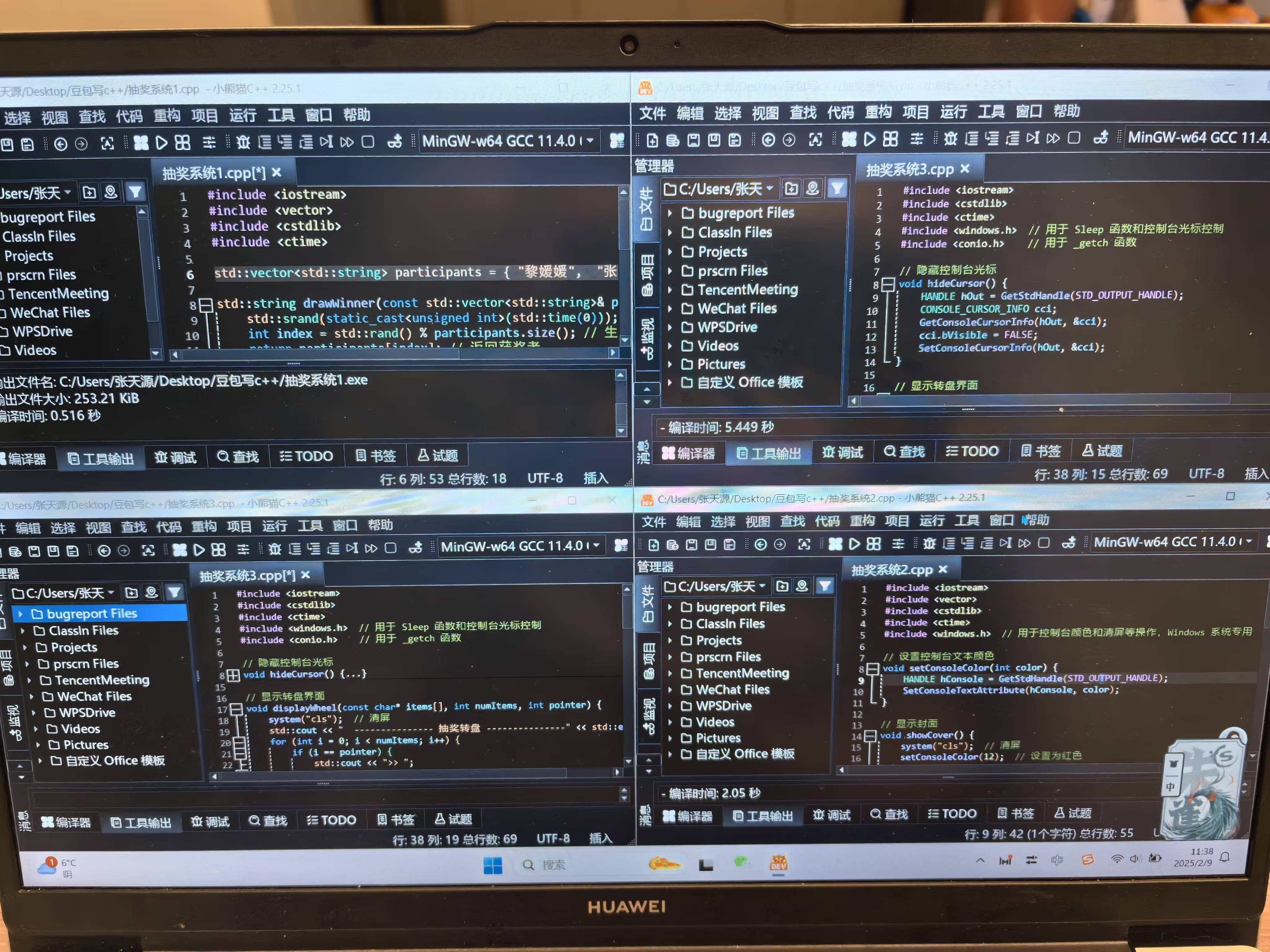The width and height of the screenshot is (1270, 952).
Task: Expand the folded hideCursor block in bottom-left editor
Action: click(x=233, y=675)
